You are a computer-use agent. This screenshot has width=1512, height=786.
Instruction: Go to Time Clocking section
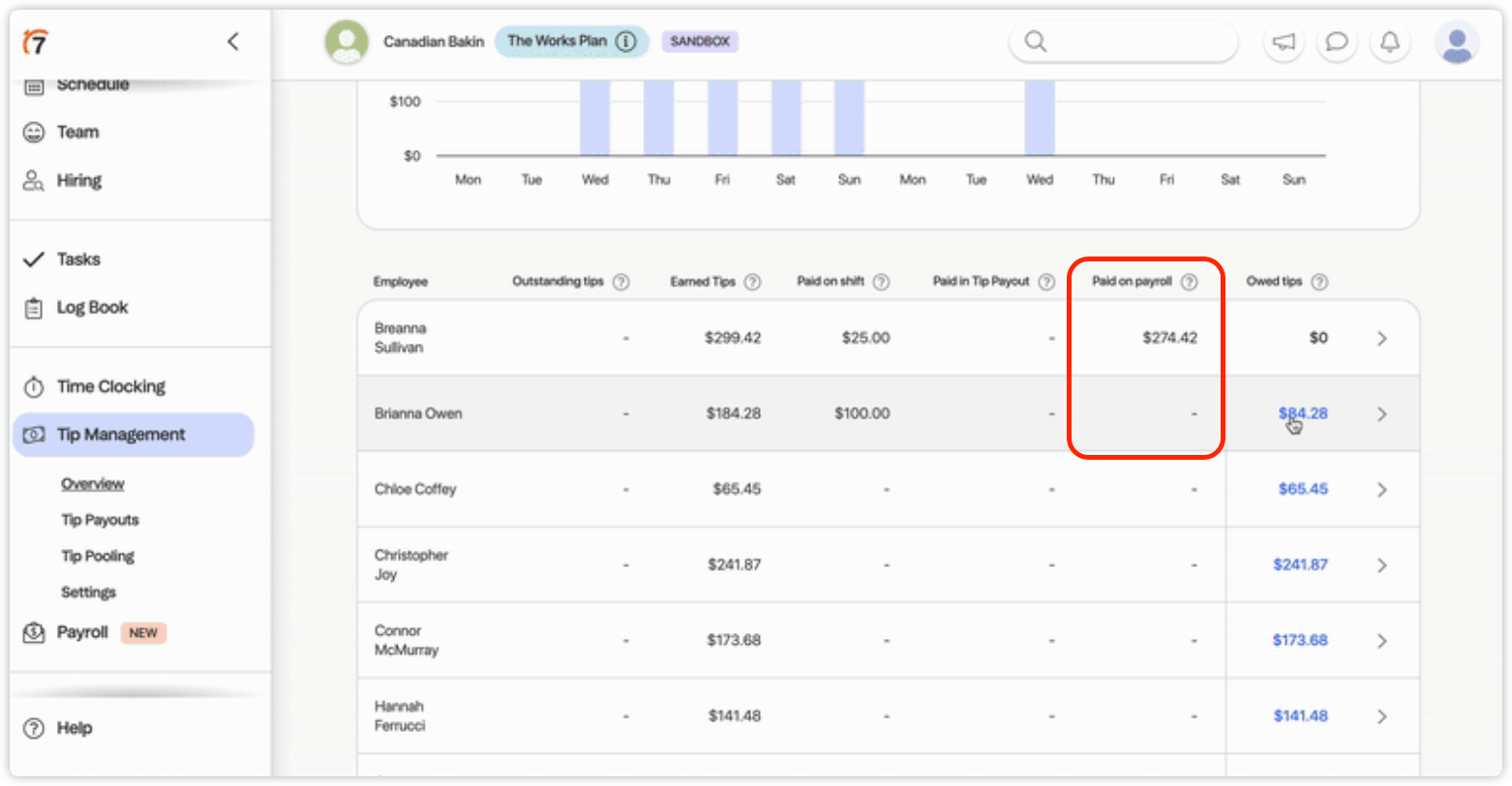(x=110, y=387)
